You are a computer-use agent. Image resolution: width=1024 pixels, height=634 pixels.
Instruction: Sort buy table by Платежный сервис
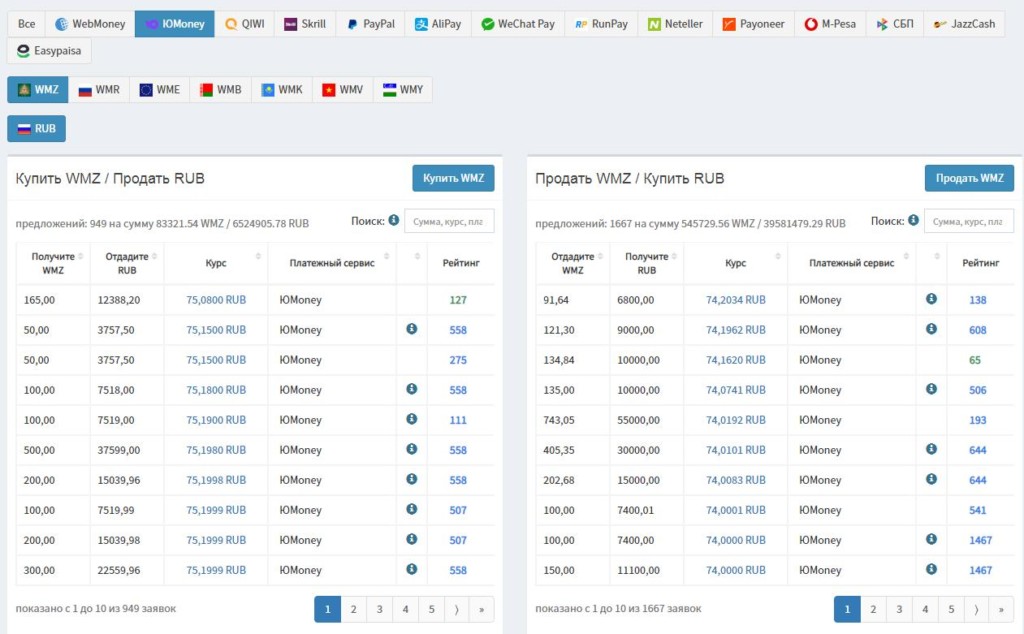(332, 263)
